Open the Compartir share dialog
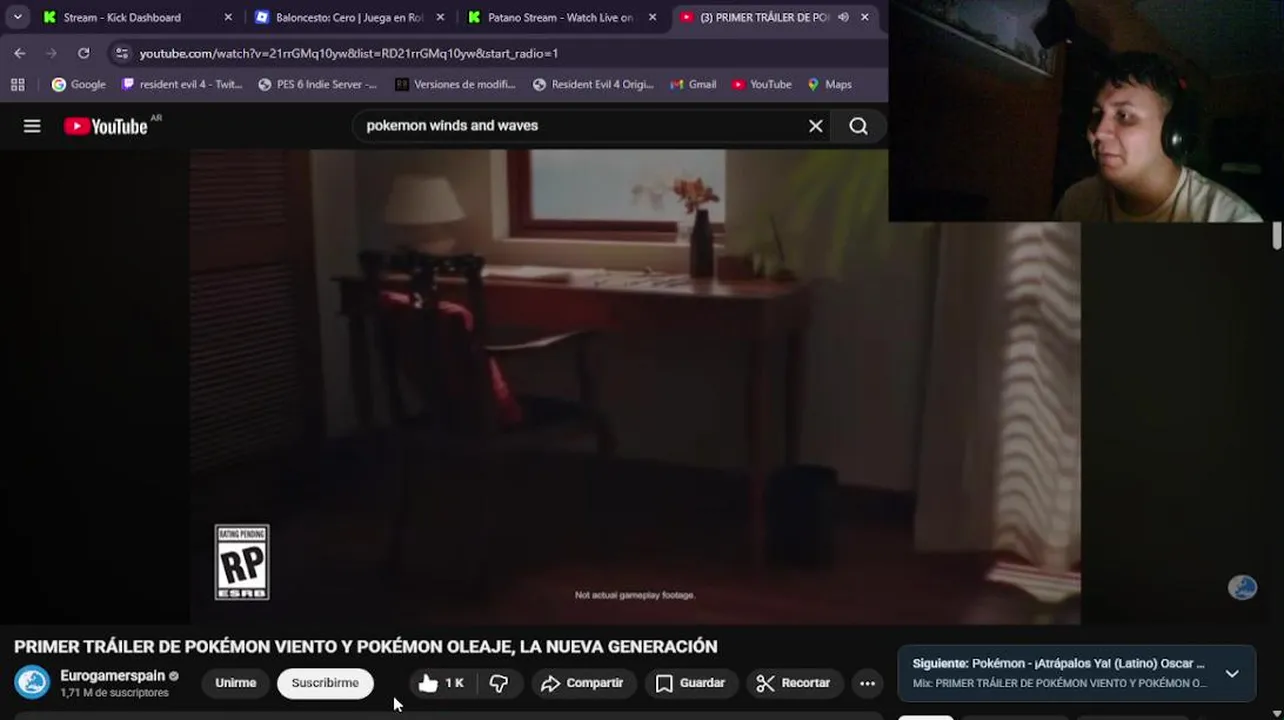The image size is (1284, 720). click(x=582, y=683)
